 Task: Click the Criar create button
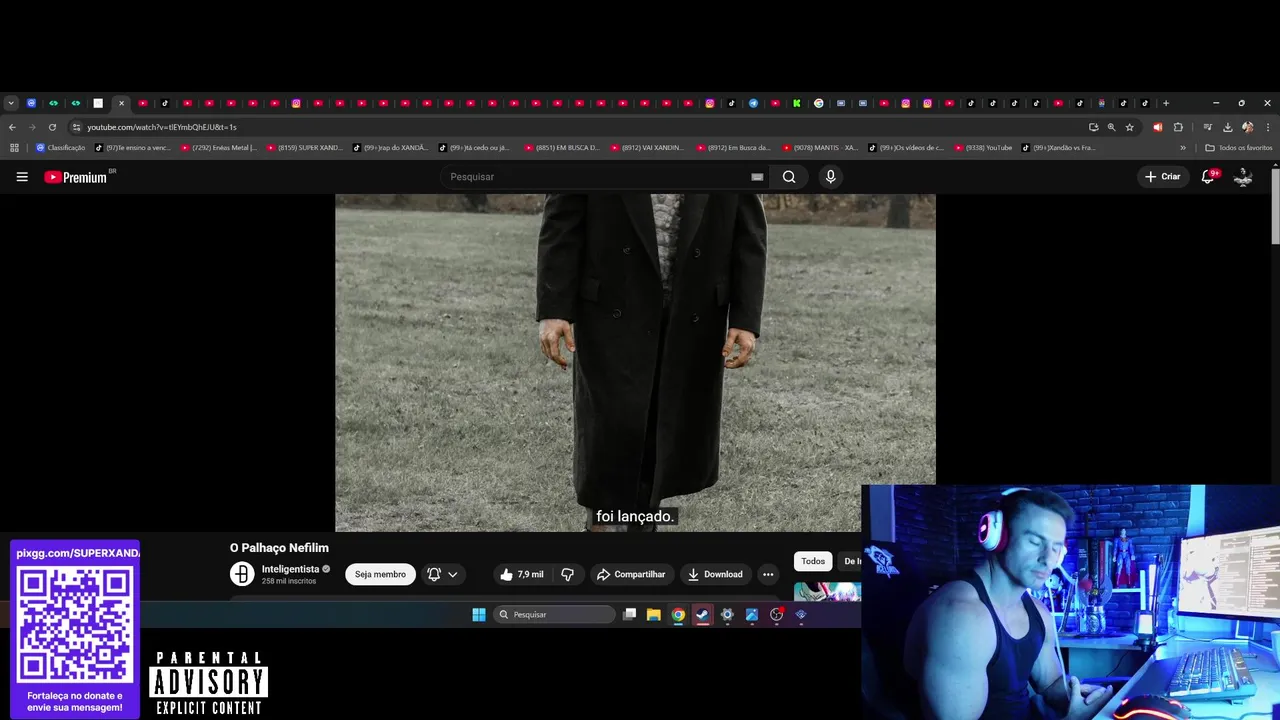click(x=1162, y=177)
